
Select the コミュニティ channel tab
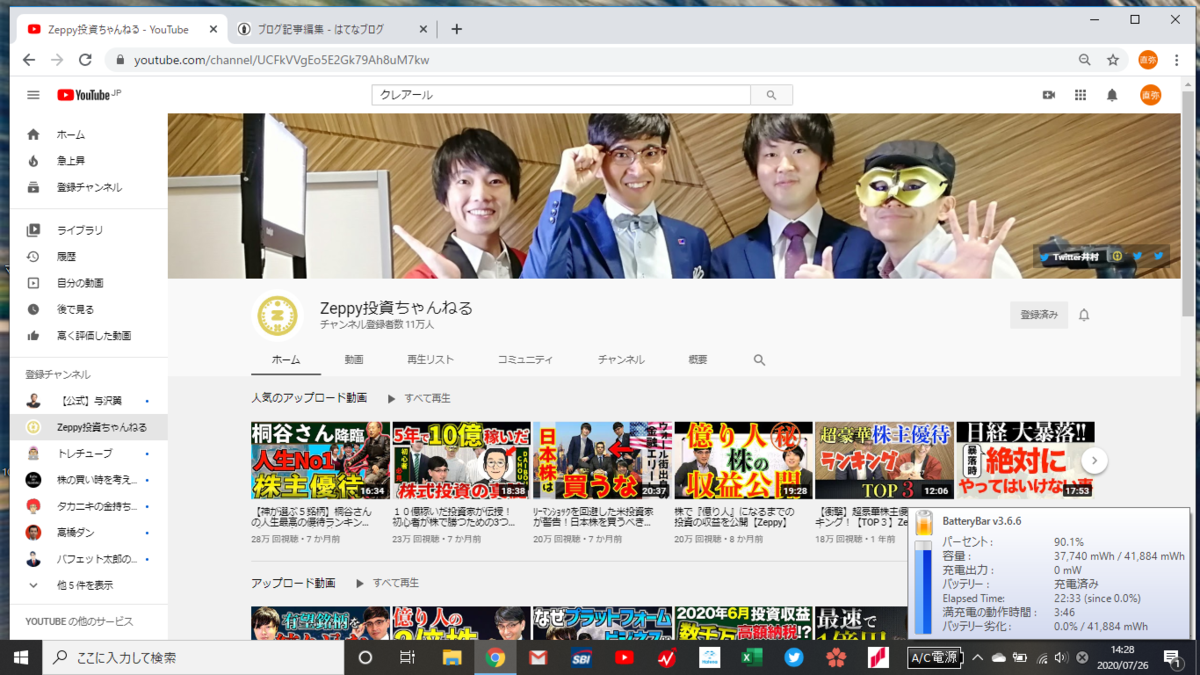pyautogui.click(x=525, y=360)
